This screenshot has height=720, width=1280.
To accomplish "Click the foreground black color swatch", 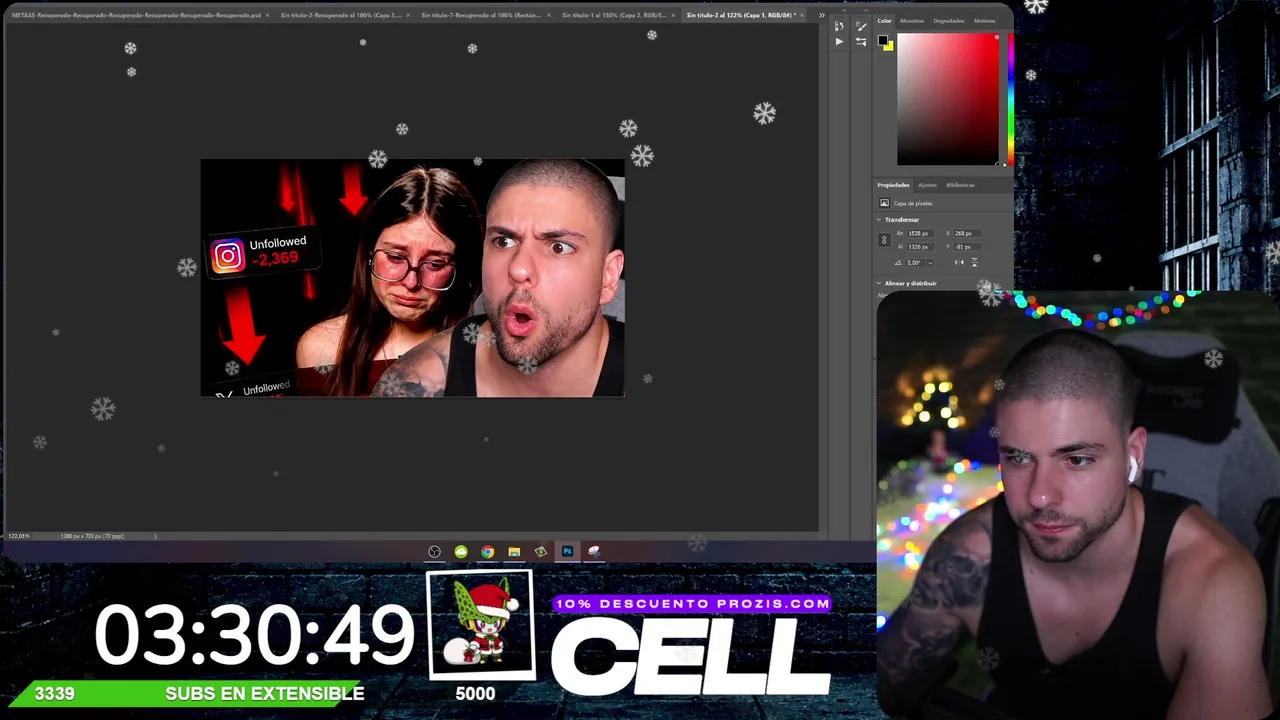I will [x=883, y=41].
